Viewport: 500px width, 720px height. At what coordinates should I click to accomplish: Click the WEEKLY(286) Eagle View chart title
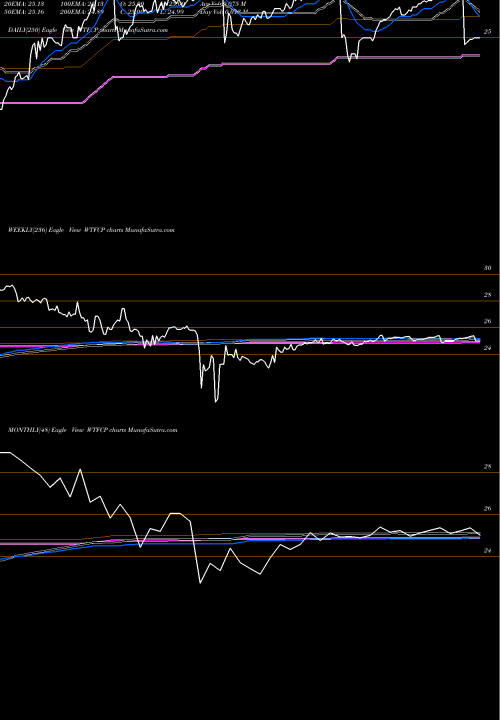pyautogui.click(x=91, y=230)
